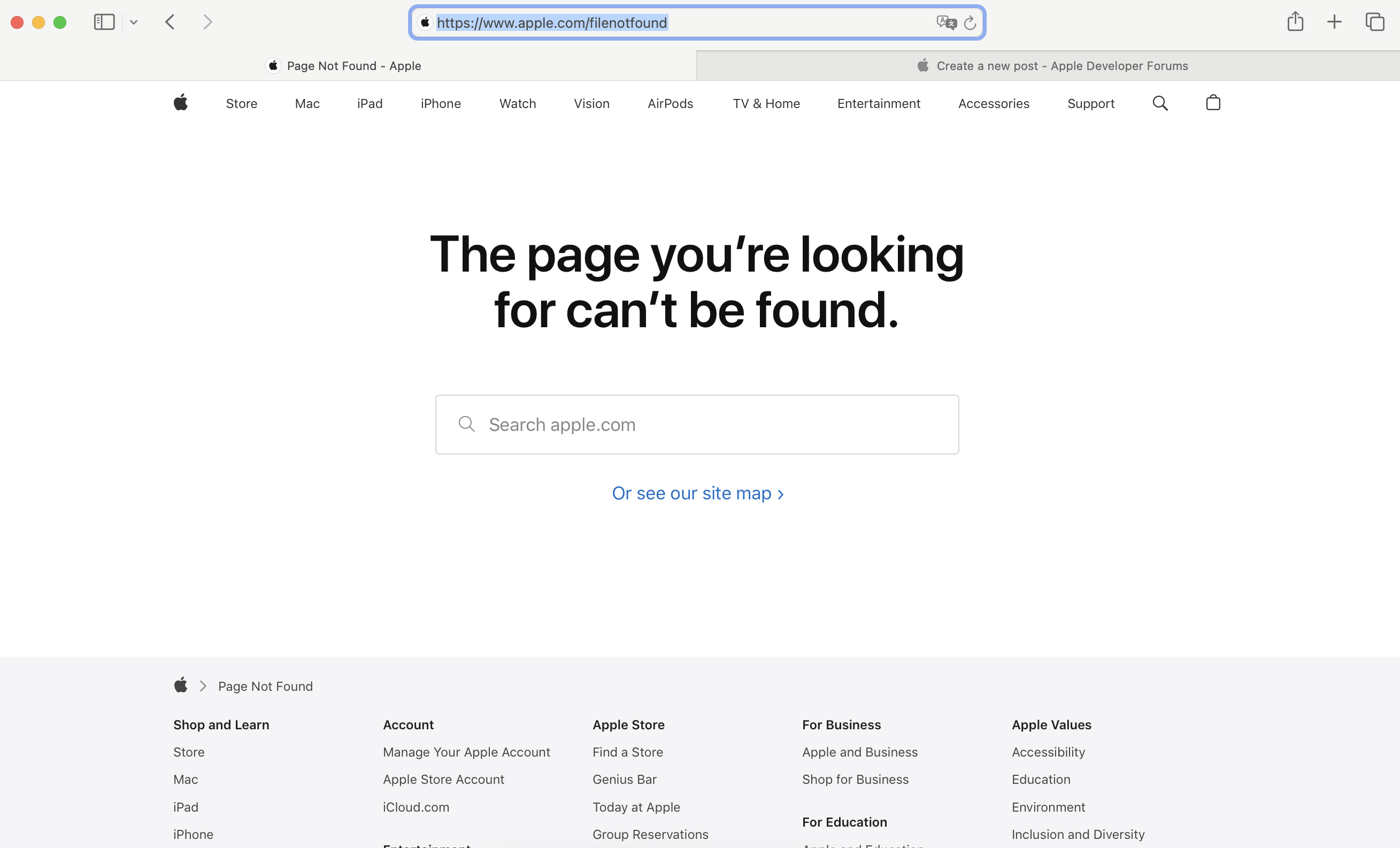
Task: Click the Apple logo in navigation bar
Action: coord(181,103)
